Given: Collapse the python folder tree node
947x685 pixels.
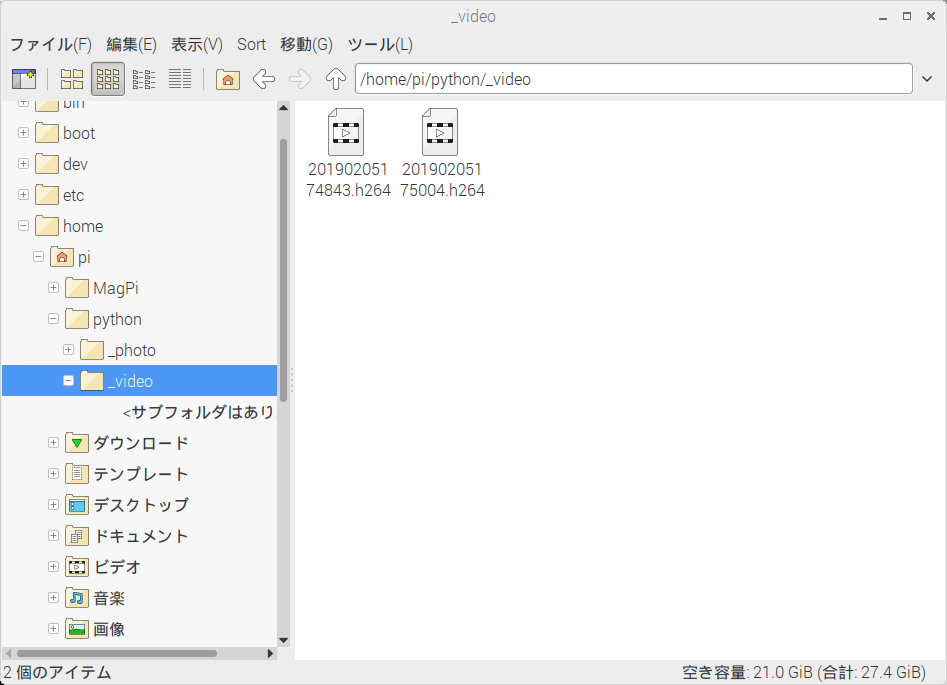Looking at the screenshot, I should click(x=54, y=319).
